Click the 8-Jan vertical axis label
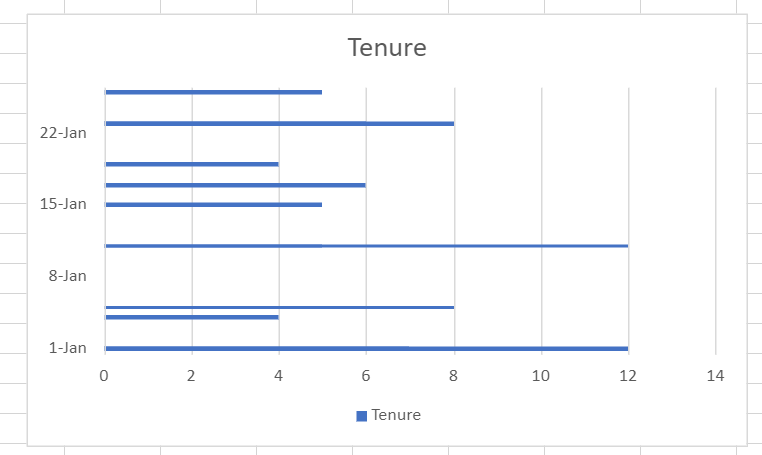 (68, 276)
